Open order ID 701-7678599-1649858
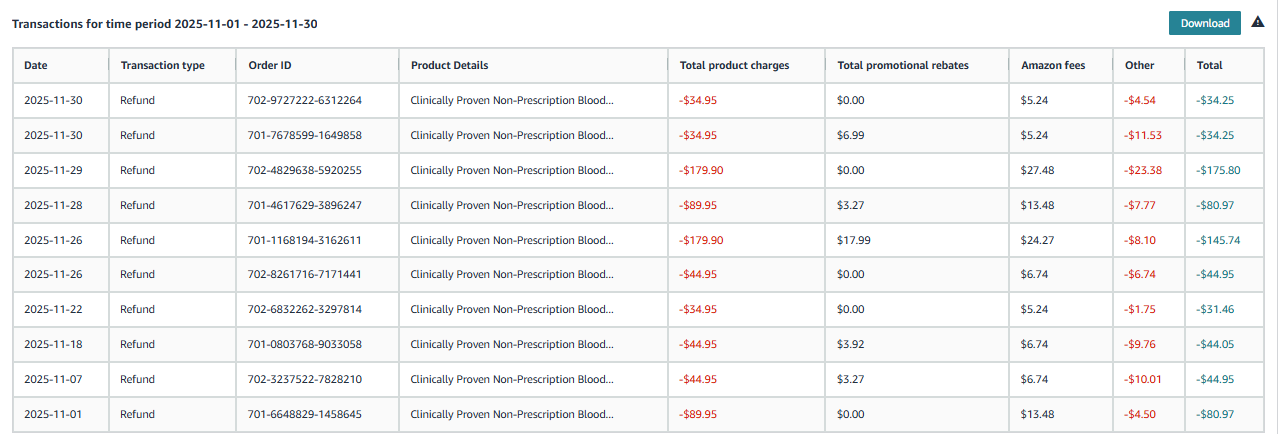Image resolution: width=1278 pixels, height=434 pixels. [305, 135]
